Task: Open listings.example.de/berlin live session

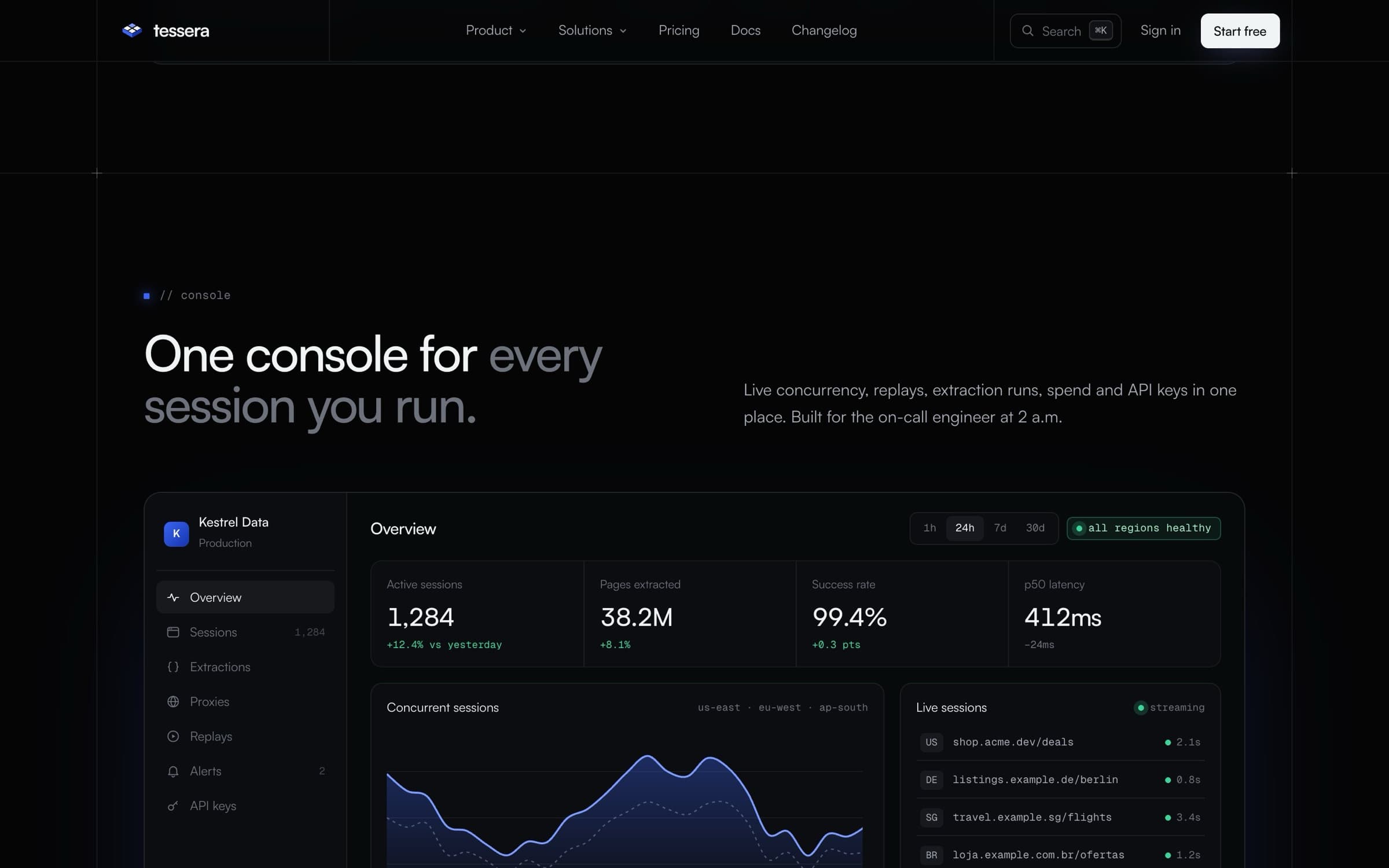Action: 1060,779
